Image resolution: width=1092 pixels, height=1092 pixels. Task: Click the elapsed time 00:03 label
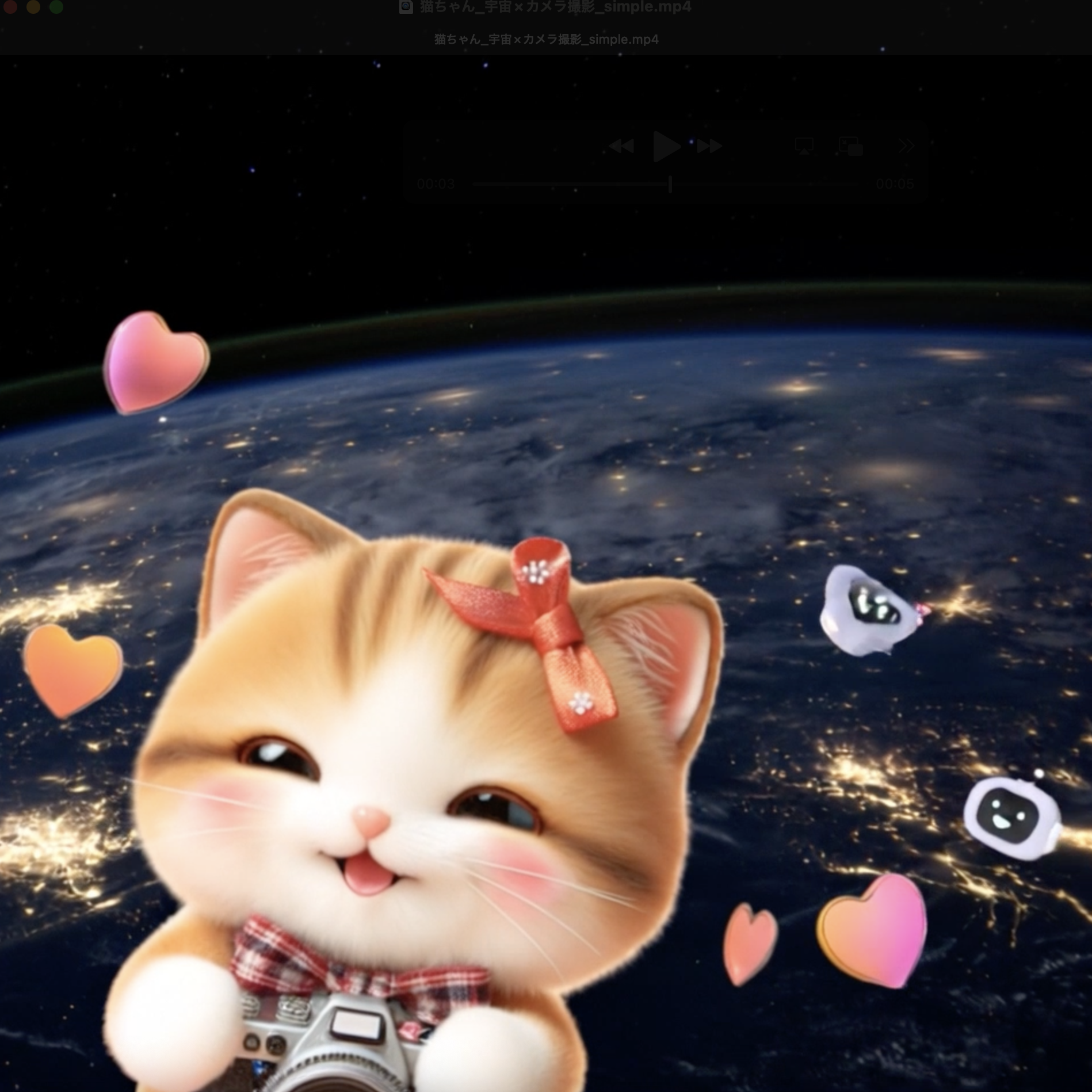437,184
